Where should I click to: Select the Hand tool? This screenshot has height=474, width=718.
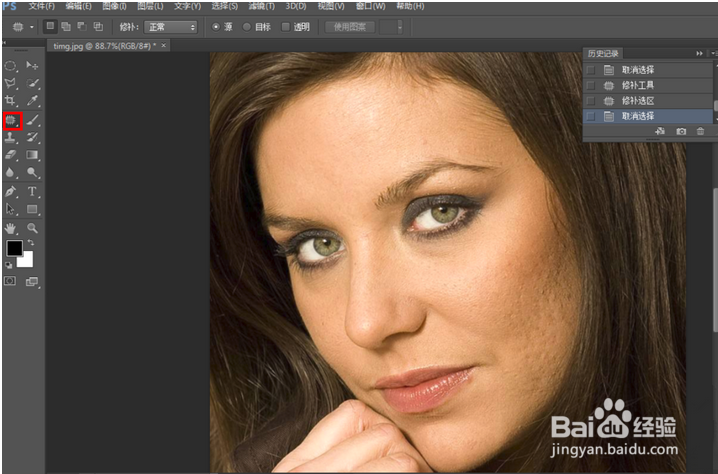pyautogui.click(x=11, y=228)
